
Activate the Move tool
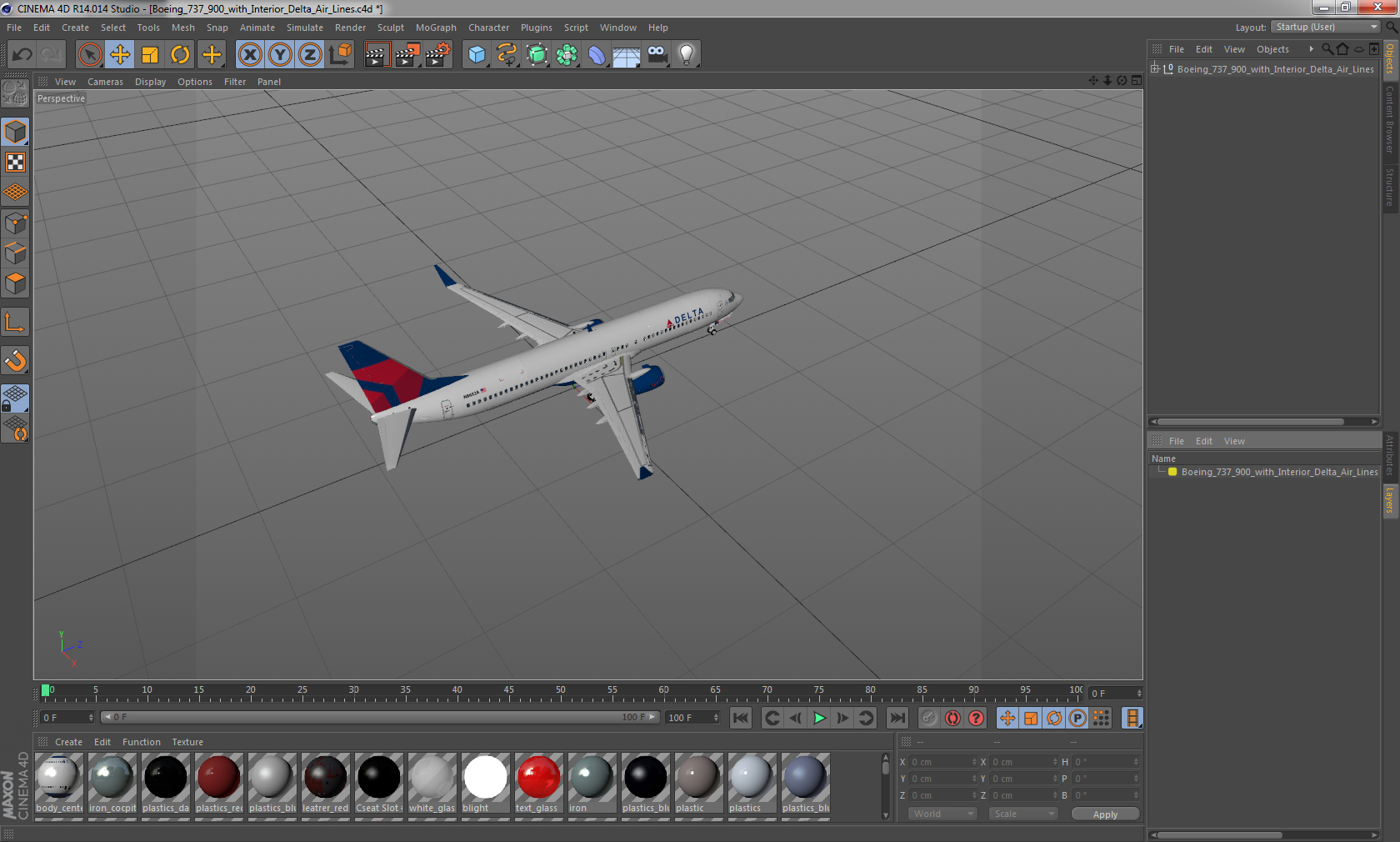tap(120, 55)
